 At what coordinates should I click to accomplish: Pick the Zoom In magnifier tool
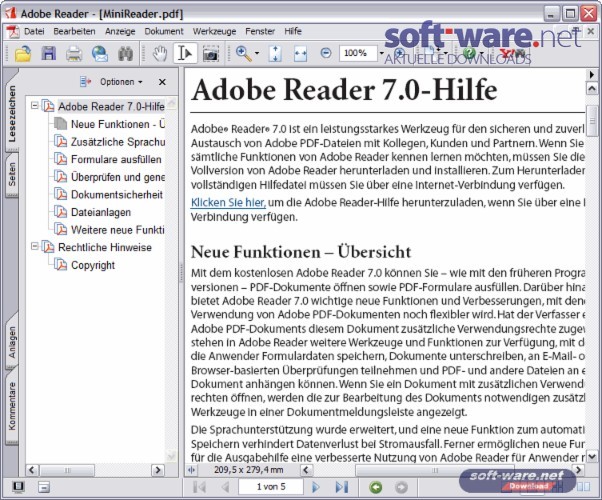coord(244,53)
